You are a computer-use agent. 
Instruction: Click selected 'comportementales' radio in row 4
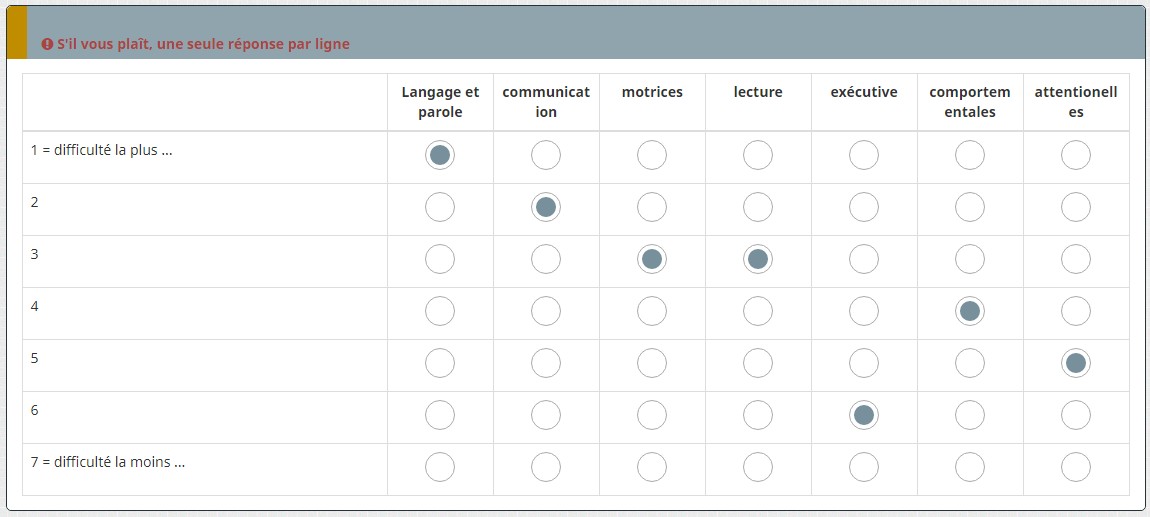970,311
